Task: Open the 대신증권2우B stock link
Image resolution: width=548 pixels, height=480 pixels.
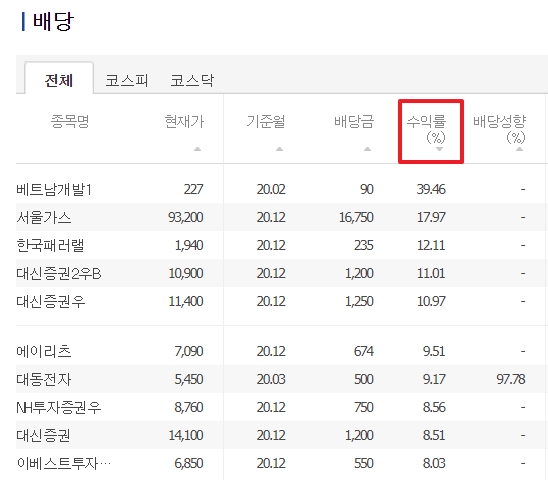Action: click(x=59, y=273)
